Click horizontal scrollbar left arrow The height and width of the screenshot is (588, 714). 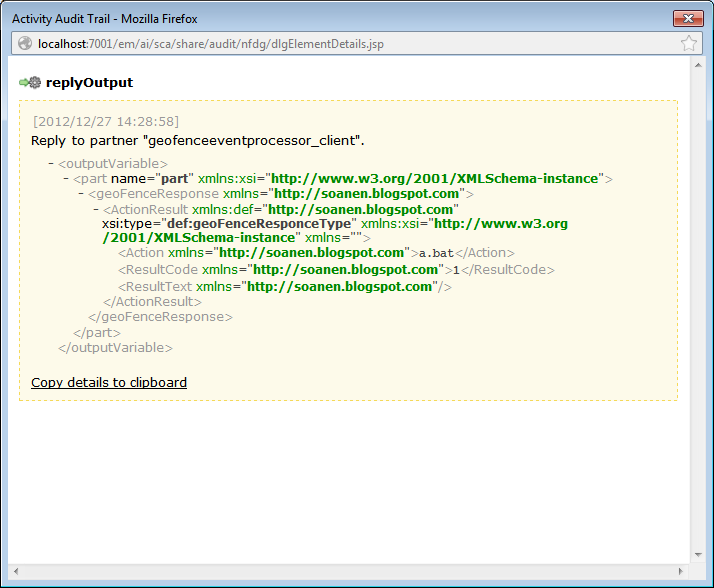tap(16, 571)
